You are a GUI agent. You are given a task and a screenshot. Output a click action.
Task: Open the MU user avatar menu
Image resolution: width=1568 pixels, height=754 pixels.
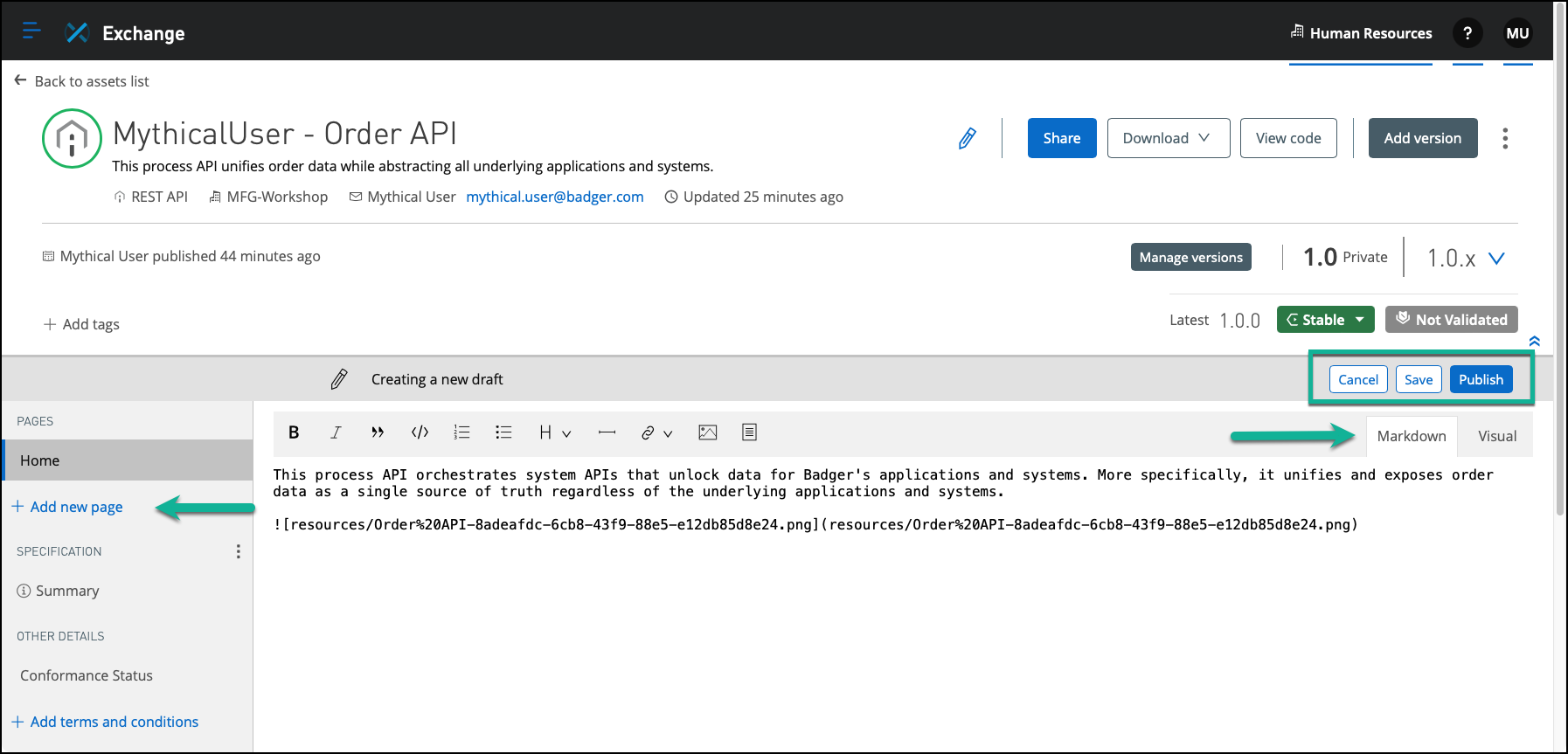click(x=1517, y=33)
